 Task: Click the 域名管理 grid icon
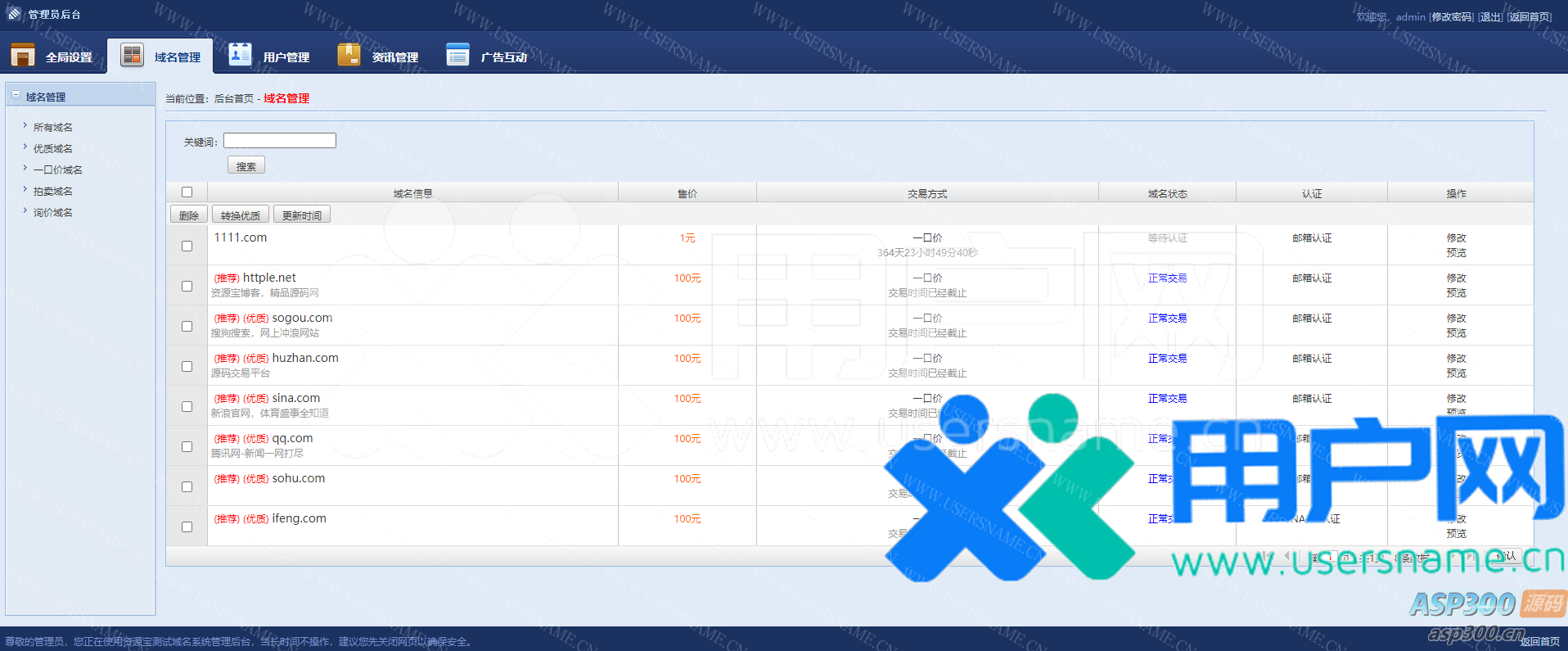(x=132, y=55)
